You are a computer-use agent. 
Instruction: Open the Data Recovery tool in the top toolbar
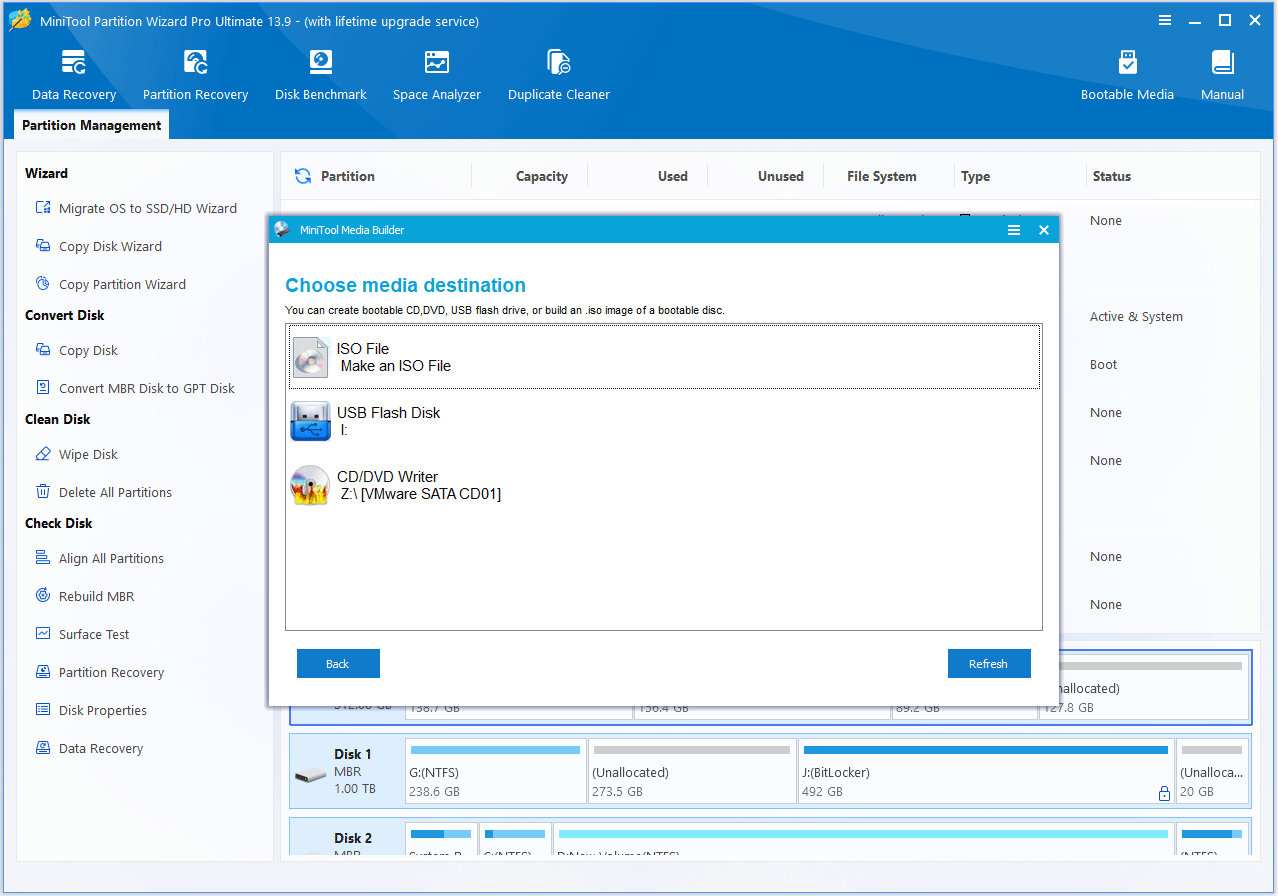pos(74,75)
